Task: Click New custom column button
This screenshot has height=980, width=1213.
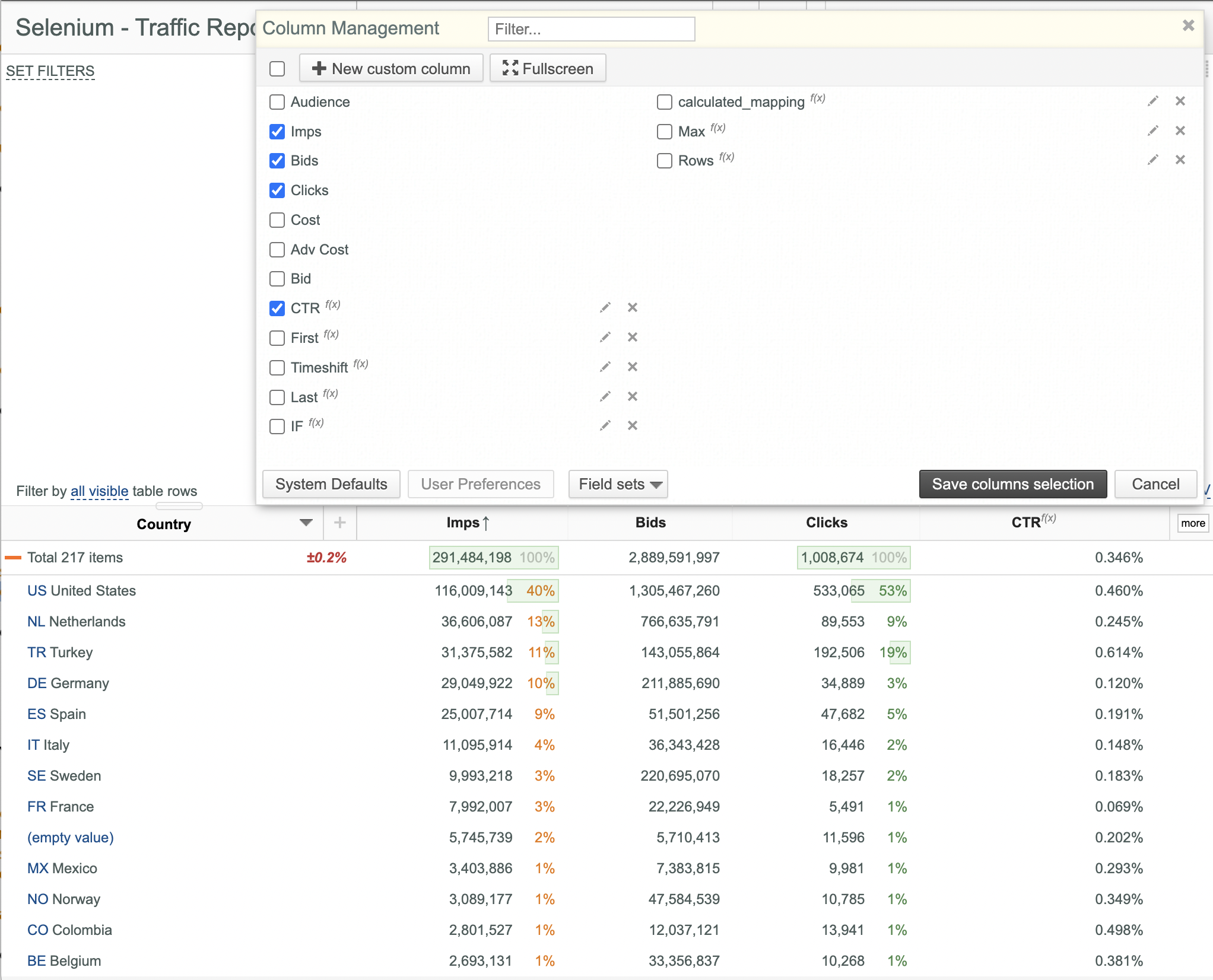Action: tap(391, 68)
